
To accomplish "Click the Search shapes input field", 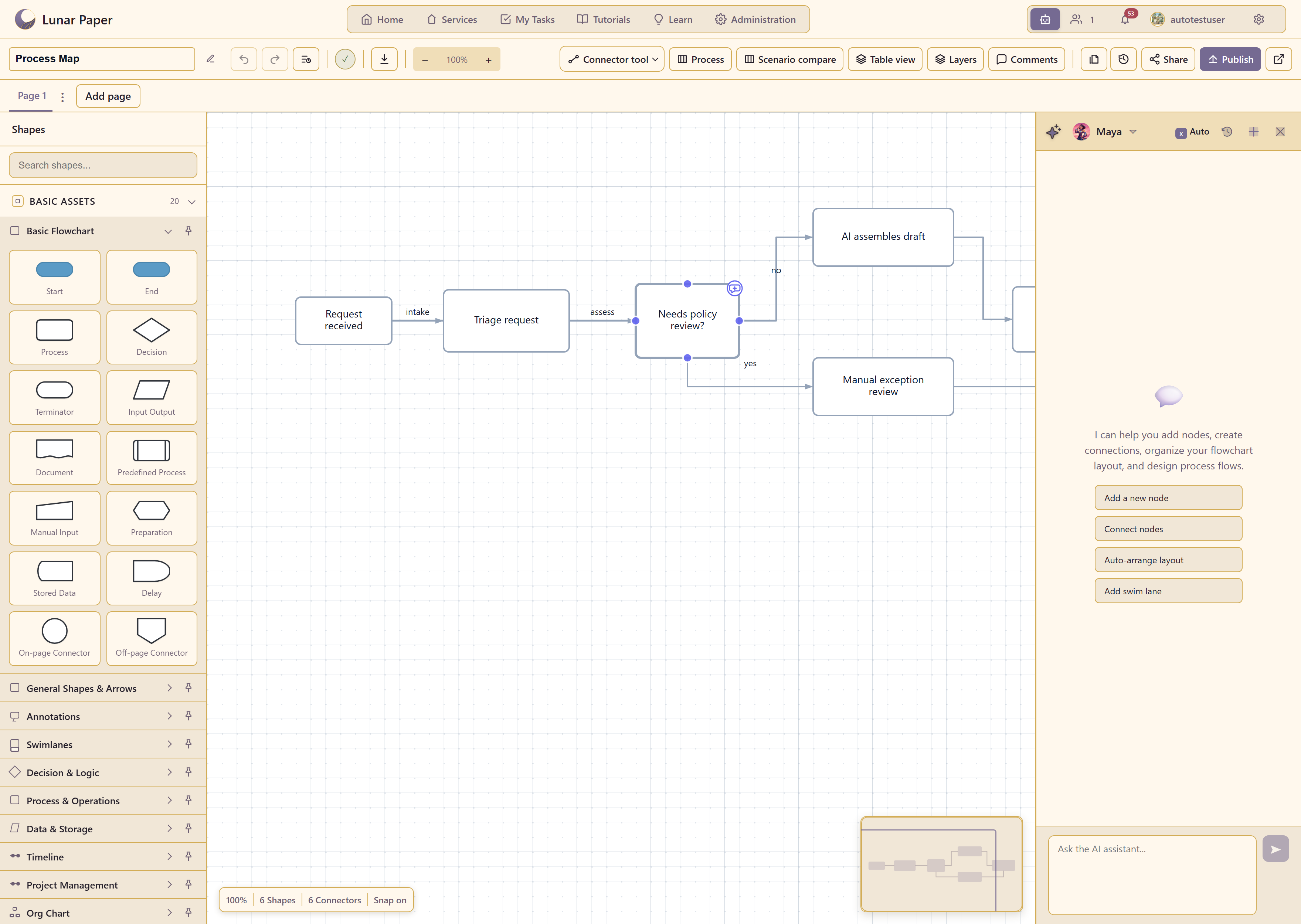I will coord(103,165).
